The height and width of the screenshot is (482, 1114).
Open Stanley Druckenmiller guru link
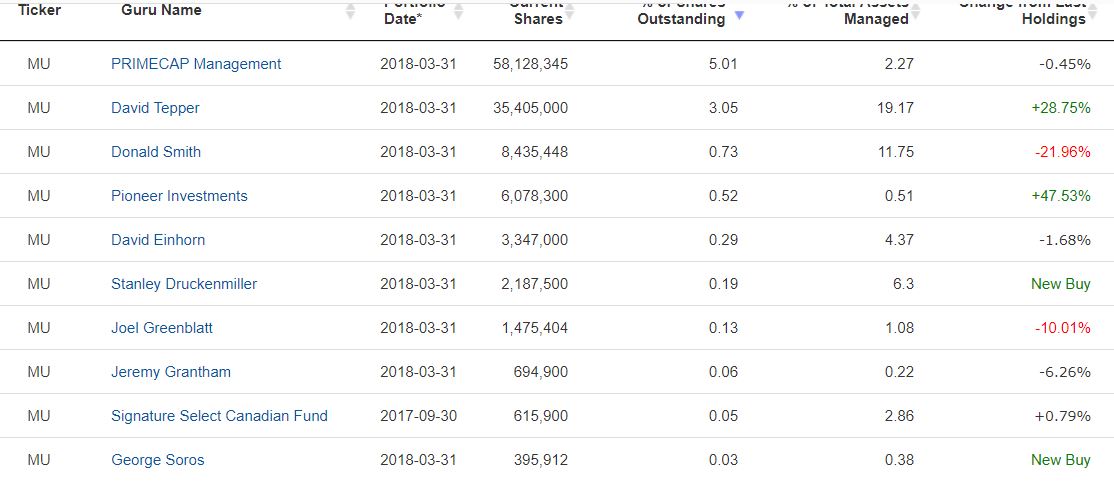pos(184,284)
